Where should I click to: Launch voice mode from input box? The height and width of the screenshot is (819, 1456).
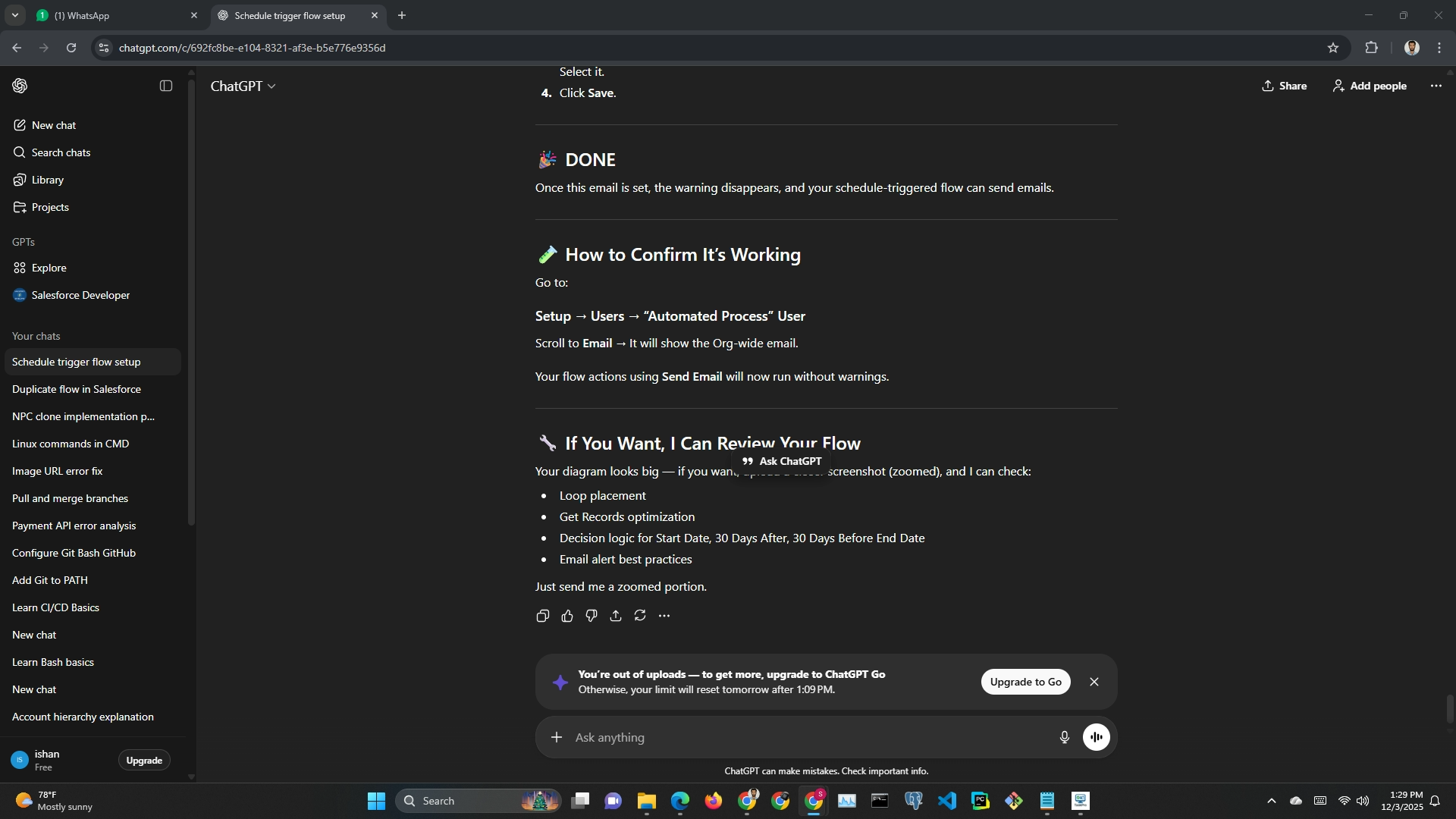[x=1097, y=737]
